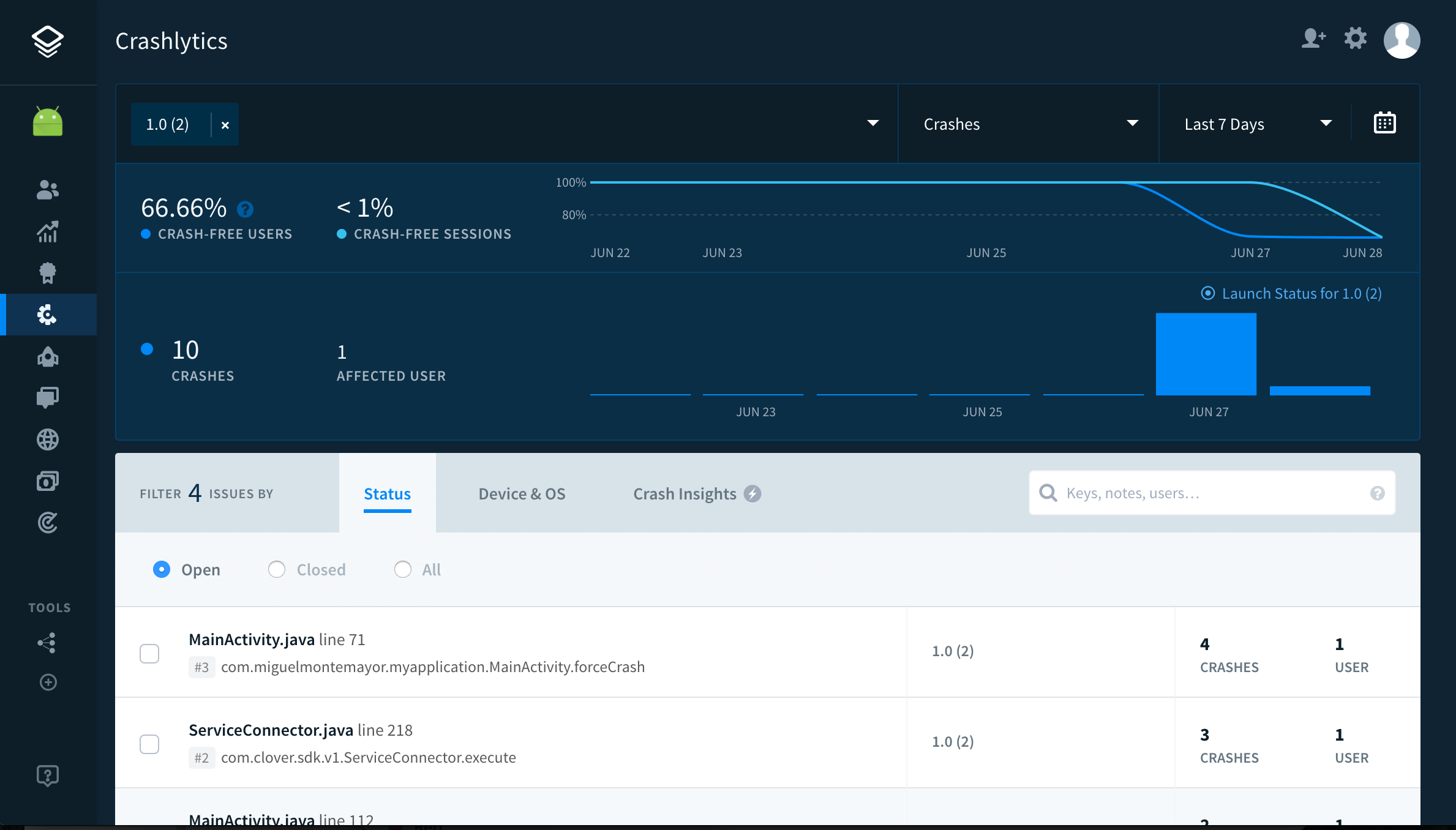Toggle the Crash-Free Sessions series dot

342,234
